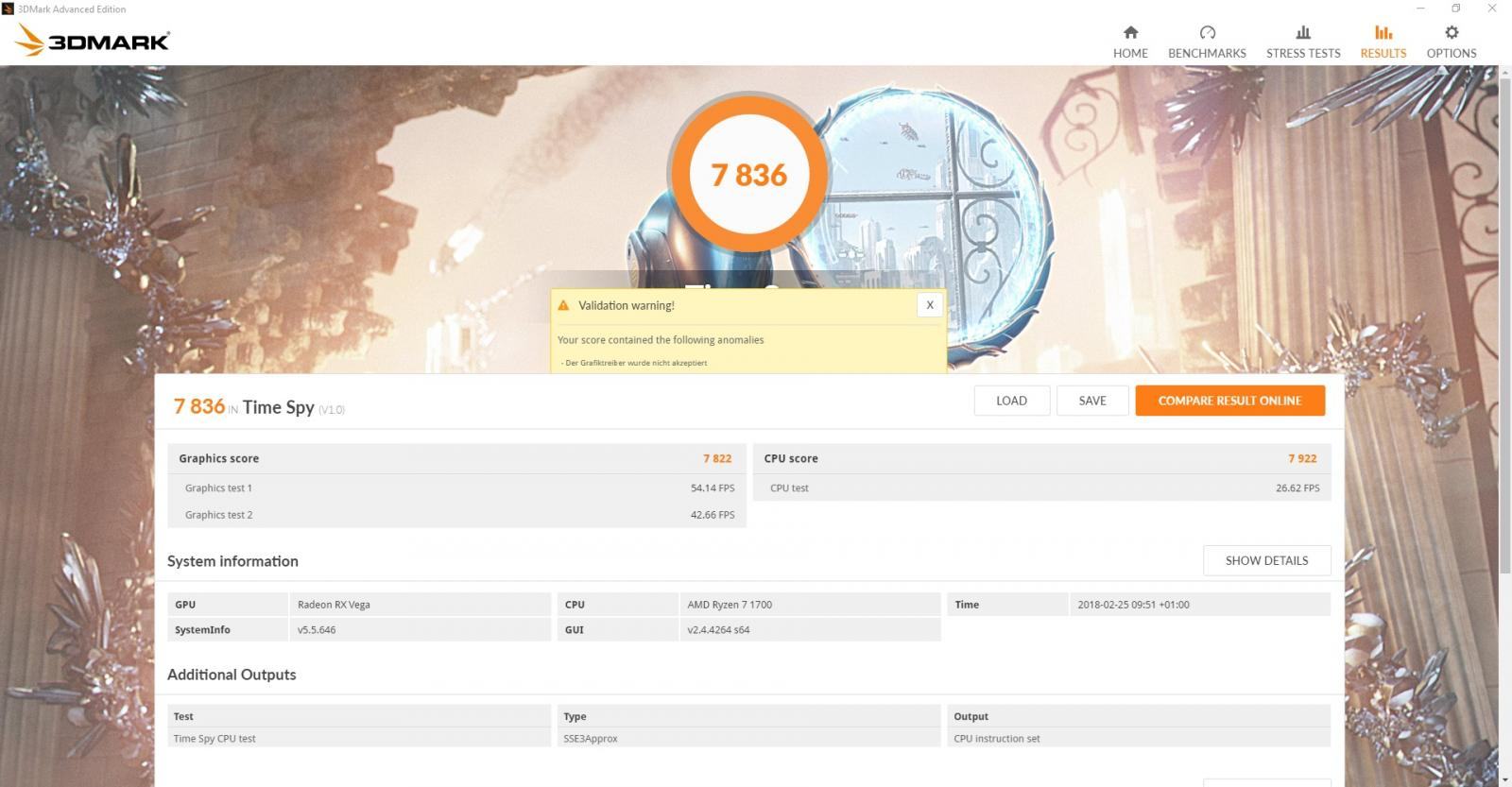Click the scrollbar down arrow
Image resolution: width=1512 pixels, height=787 pixels.
tap(1504, 779)
